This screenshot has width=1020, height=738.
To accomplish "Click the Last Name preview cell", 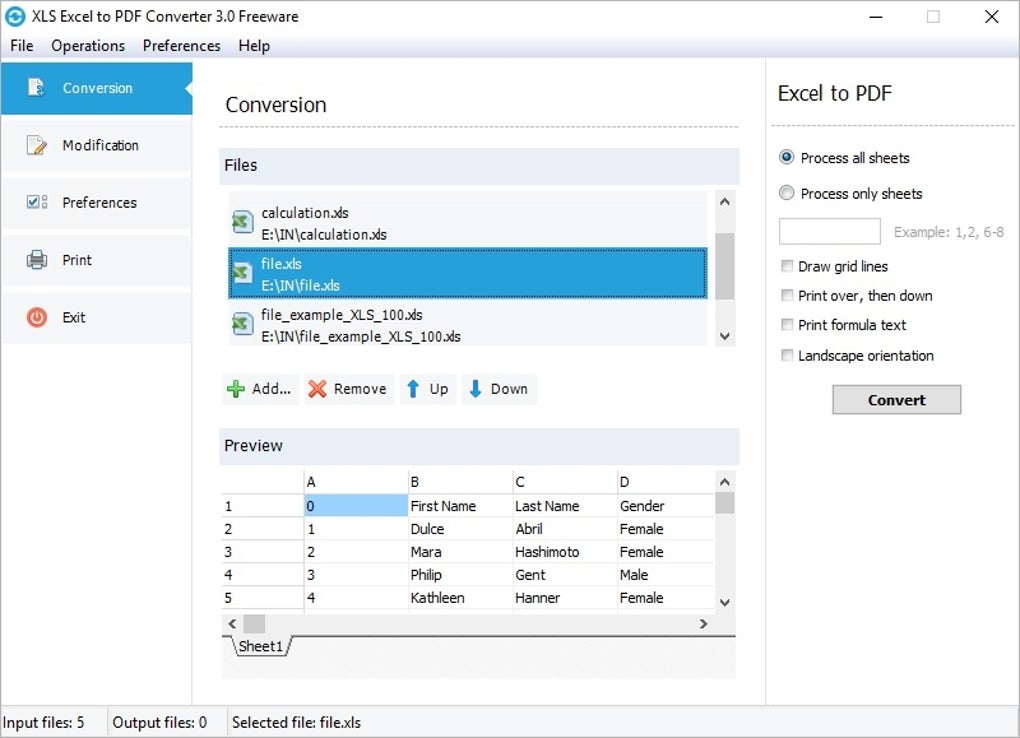I will (x=565, y=506).
